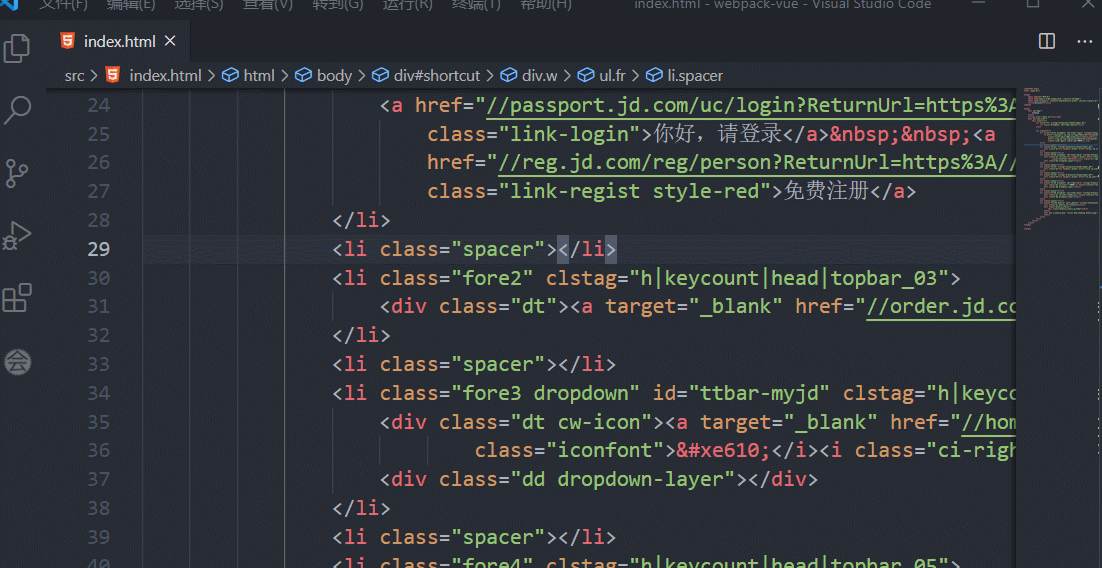Open the Search view in activity bar
This screenshot has width=1102, height=568.
17,110
